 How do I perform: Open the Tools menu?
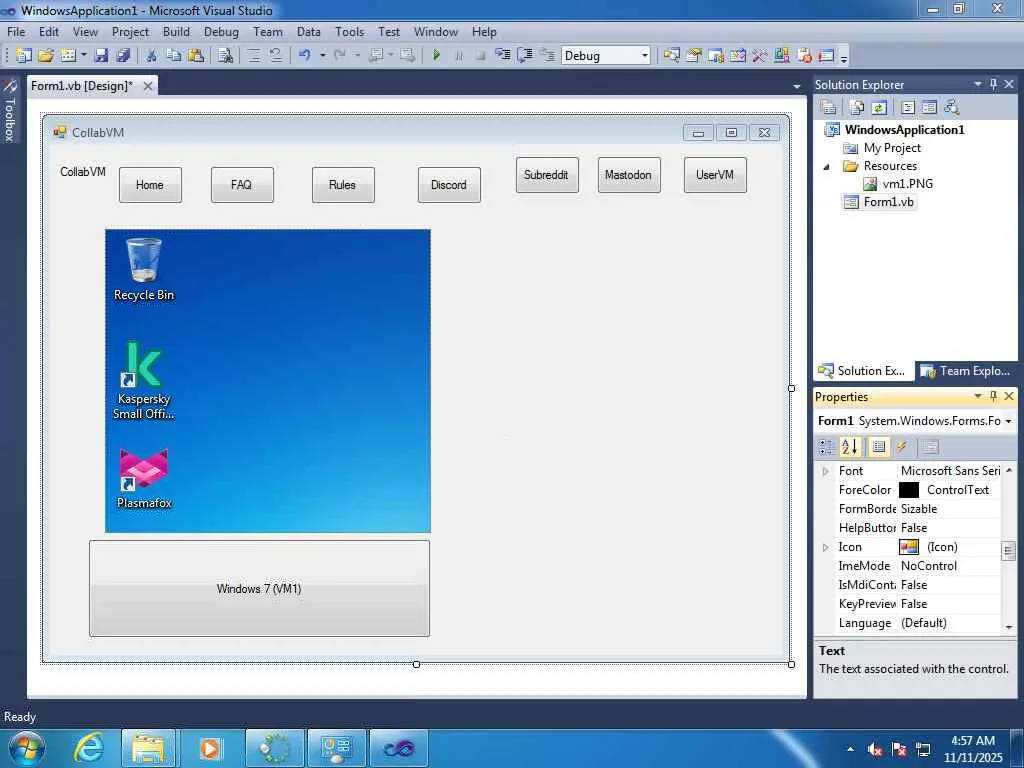pyautogui.click(x=349, y=31)
